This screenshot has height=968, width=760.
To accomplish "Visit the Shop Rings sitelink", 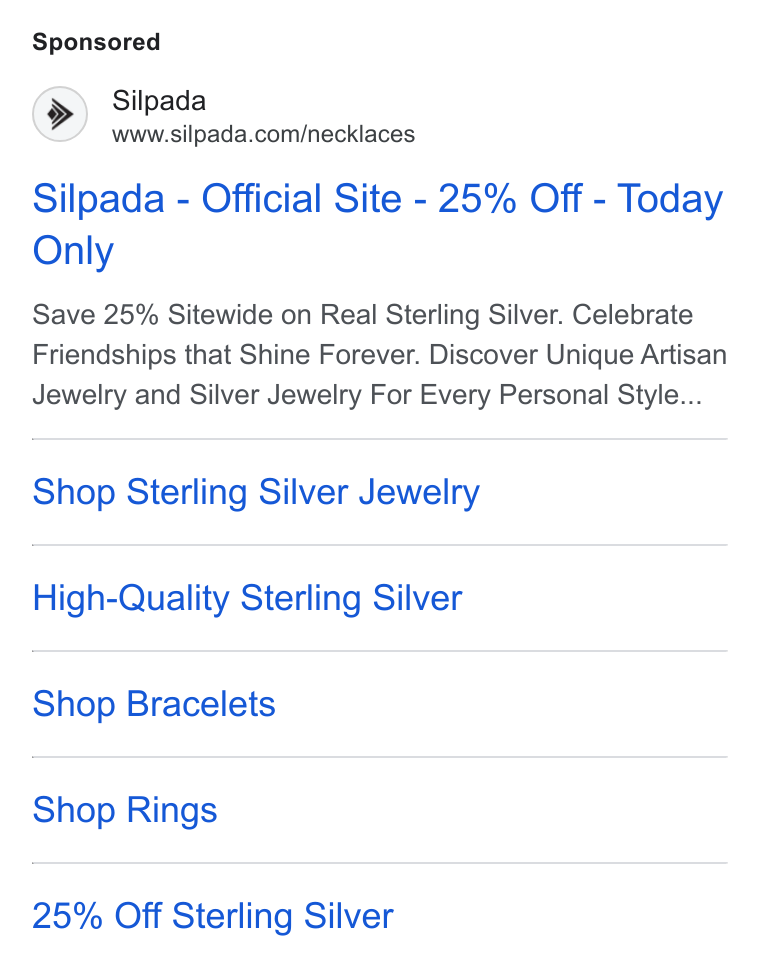I will pyautogui.click(x=125, y=811).
